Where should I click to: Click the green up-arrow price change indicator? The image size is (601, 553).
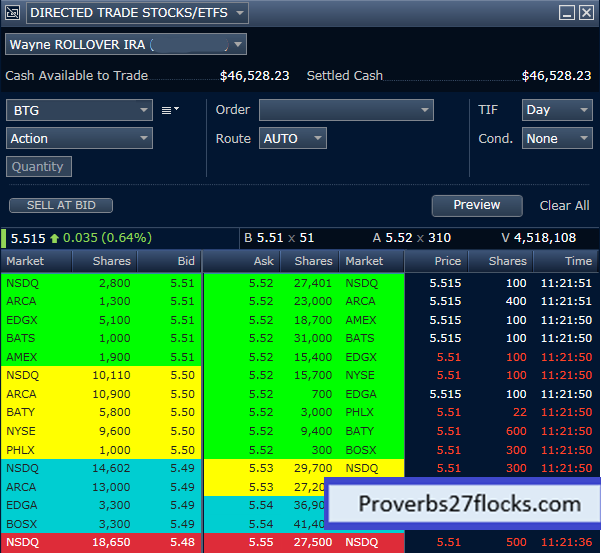pyautogui.click(x=56, y=238)
